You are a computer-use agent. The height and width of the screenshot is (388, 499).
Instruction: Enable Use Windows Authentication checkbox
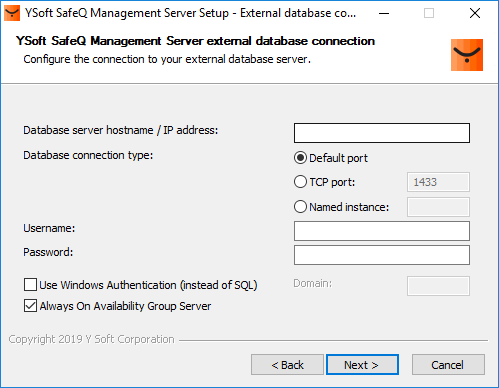click(30, 285)
